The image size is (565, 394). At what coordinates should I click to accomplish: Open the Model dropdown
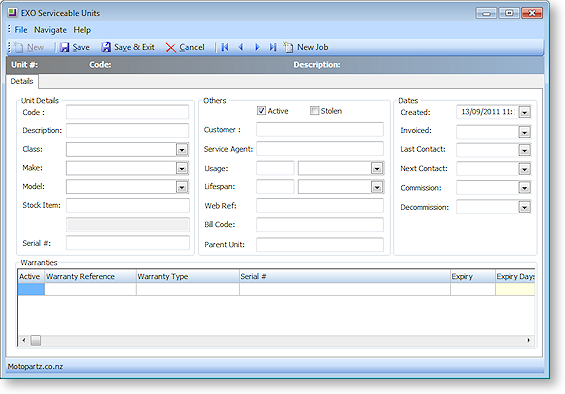pyautogui.click(x=182, y=187)
